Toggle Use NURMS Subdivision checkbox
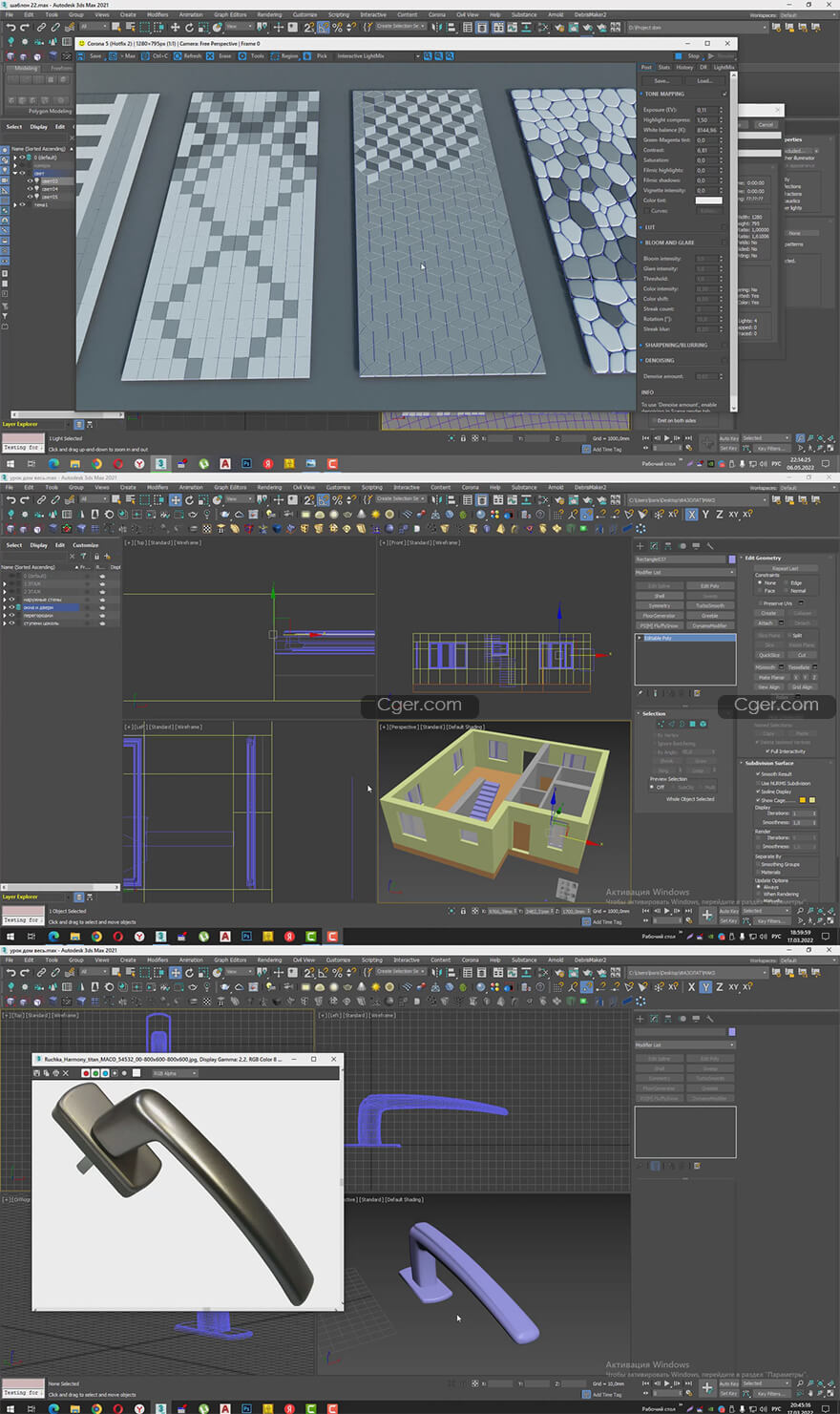 tap(758, 783)
